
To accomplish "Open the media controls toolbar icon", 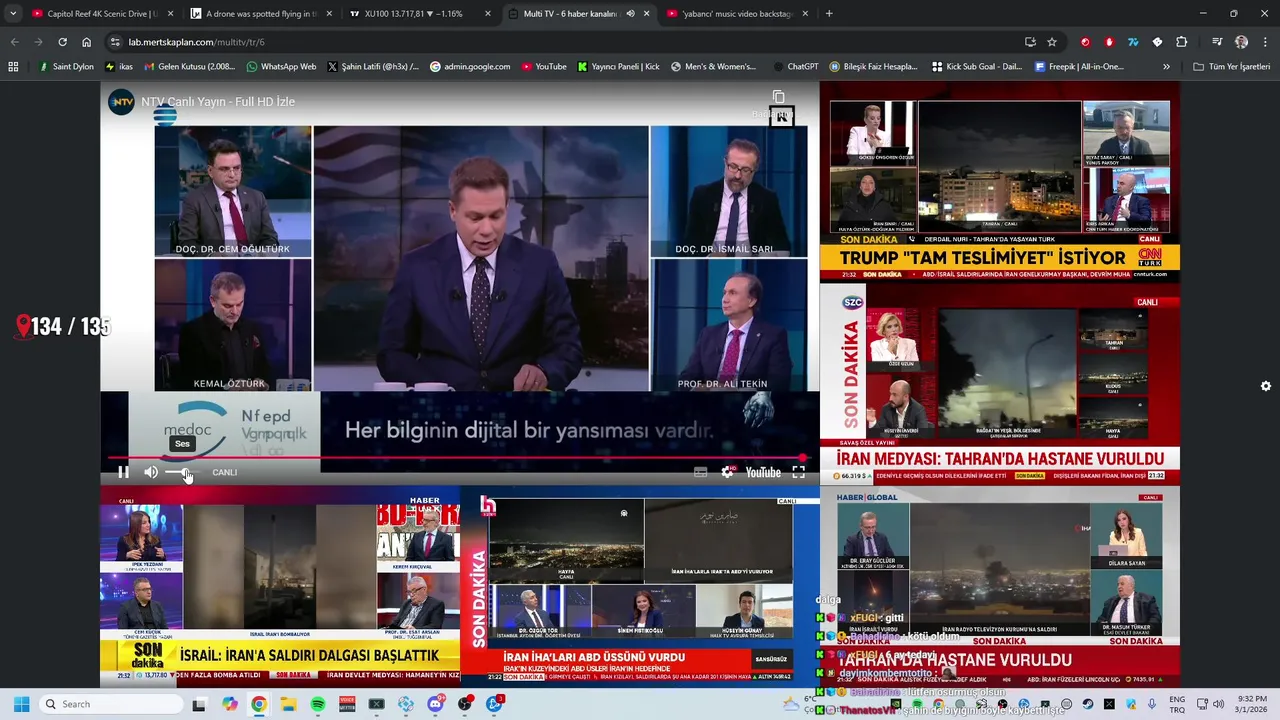I will [x=1217, y=42].
